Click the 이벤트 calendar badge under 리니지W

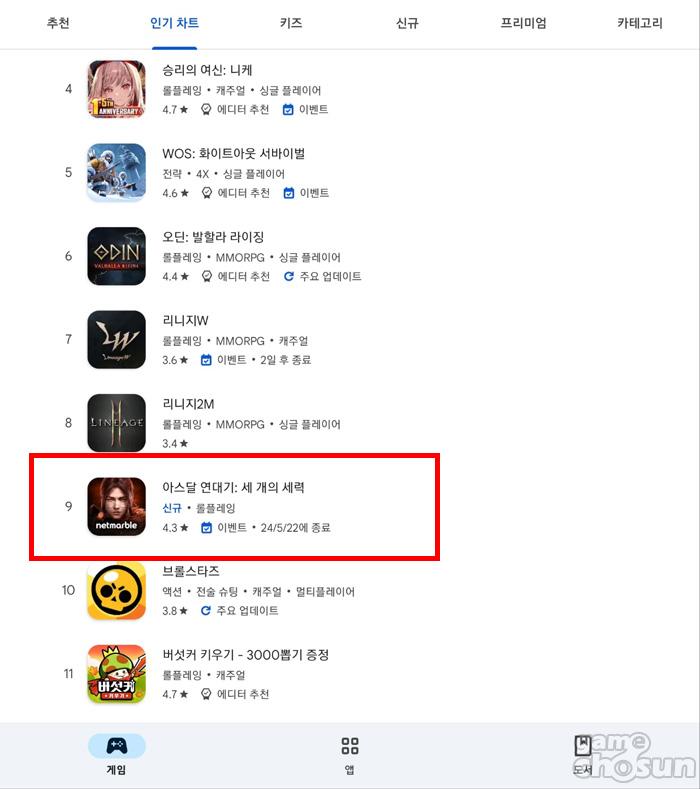223,360
